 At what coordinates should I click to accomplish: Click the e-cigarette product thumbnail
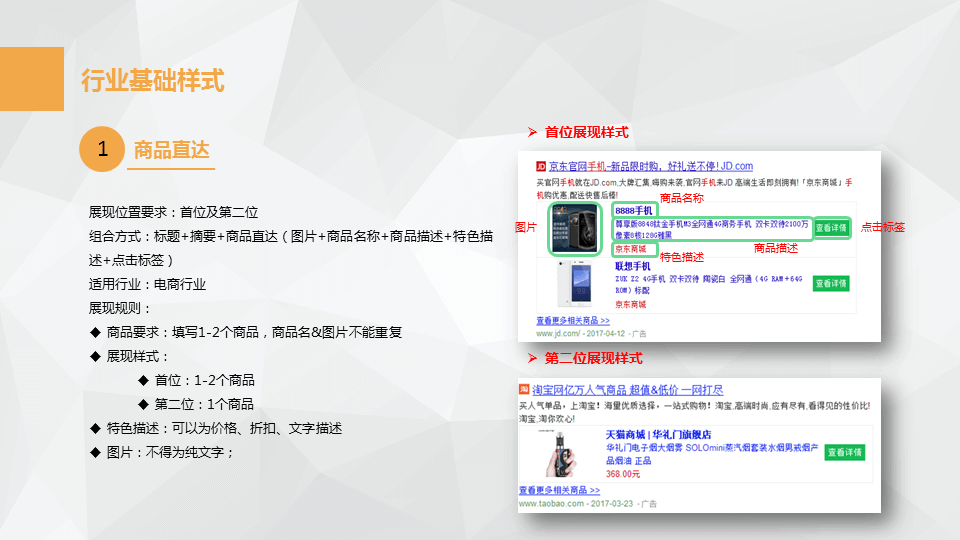click(x=559, y=454)
